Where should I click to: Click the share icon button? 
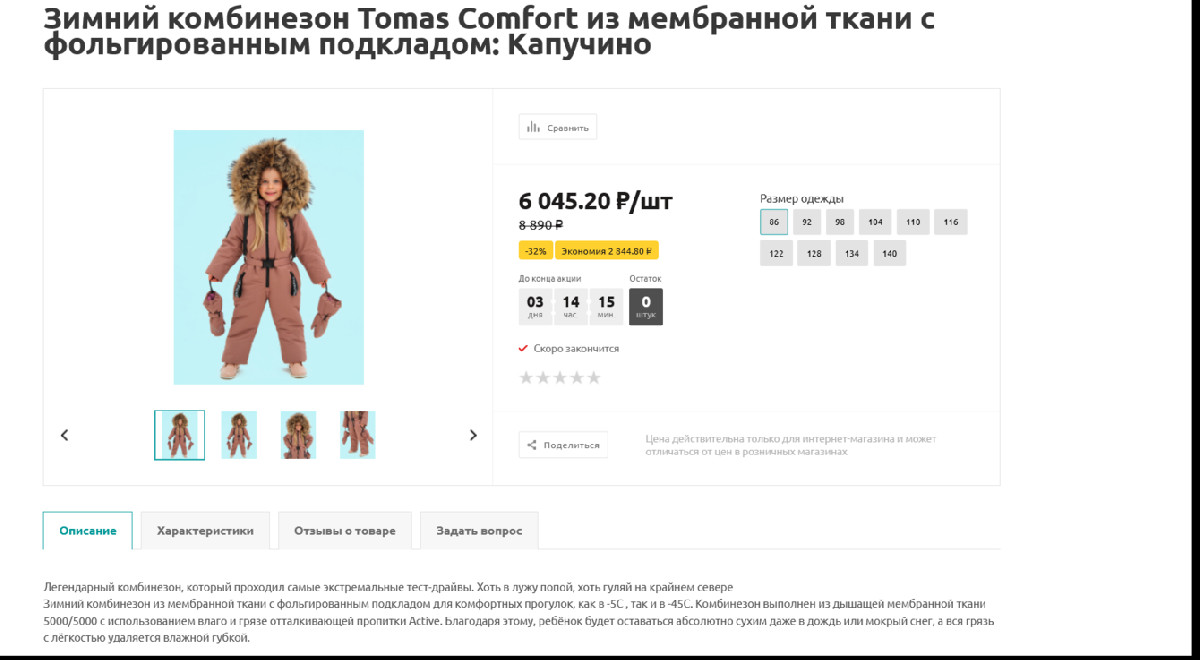[x=532, y=445]
